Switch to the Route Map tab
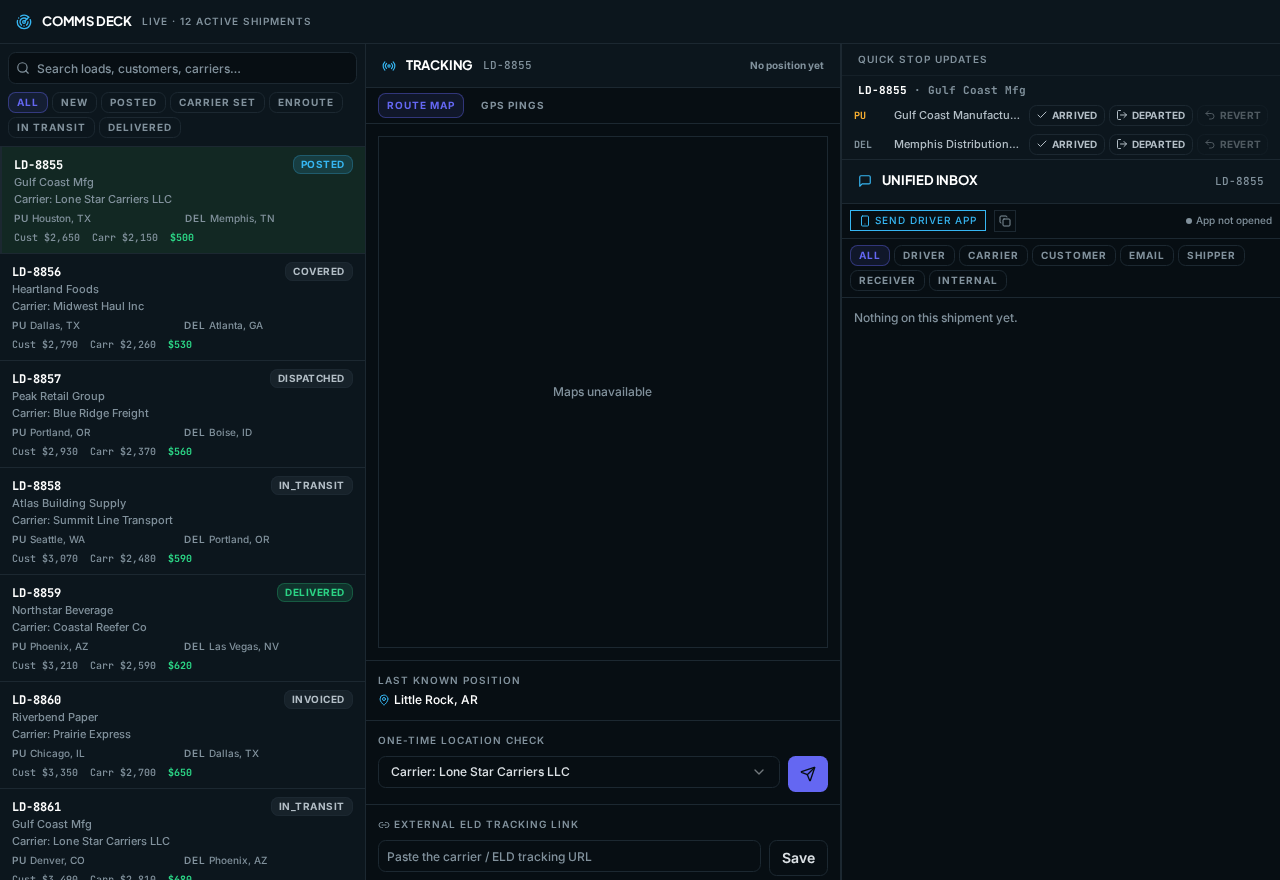This screenshot has height=880, width=1280. pyautogui.click(x=421, y=106)
